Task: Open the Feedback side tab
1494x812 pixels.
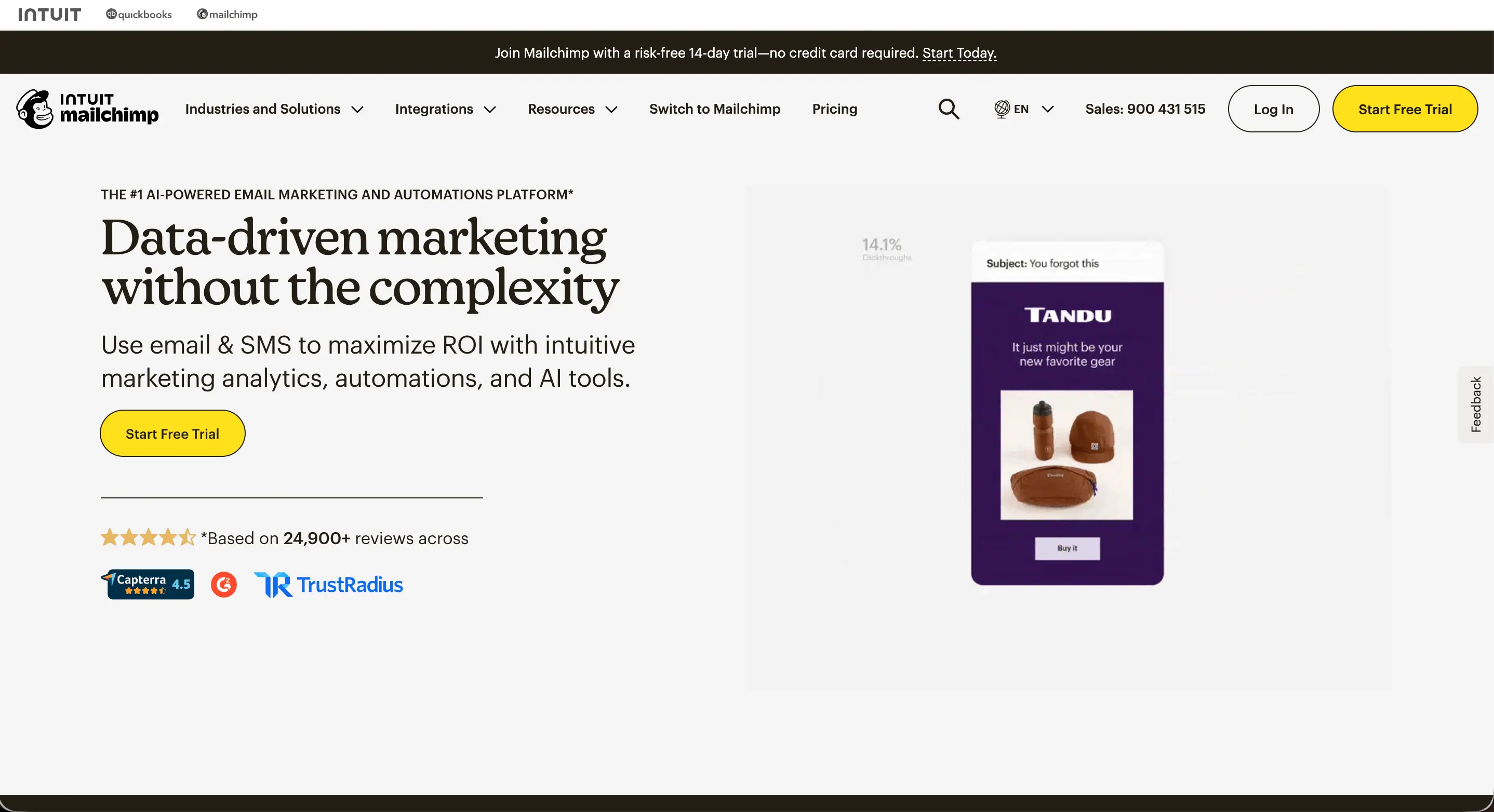Action: [x=1476, y=404]
